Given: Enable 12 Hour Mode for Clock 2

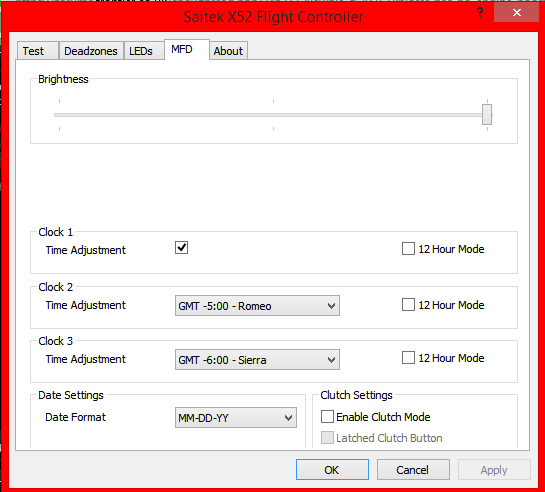Looking at the screenshot, I should tap(408, 305).
